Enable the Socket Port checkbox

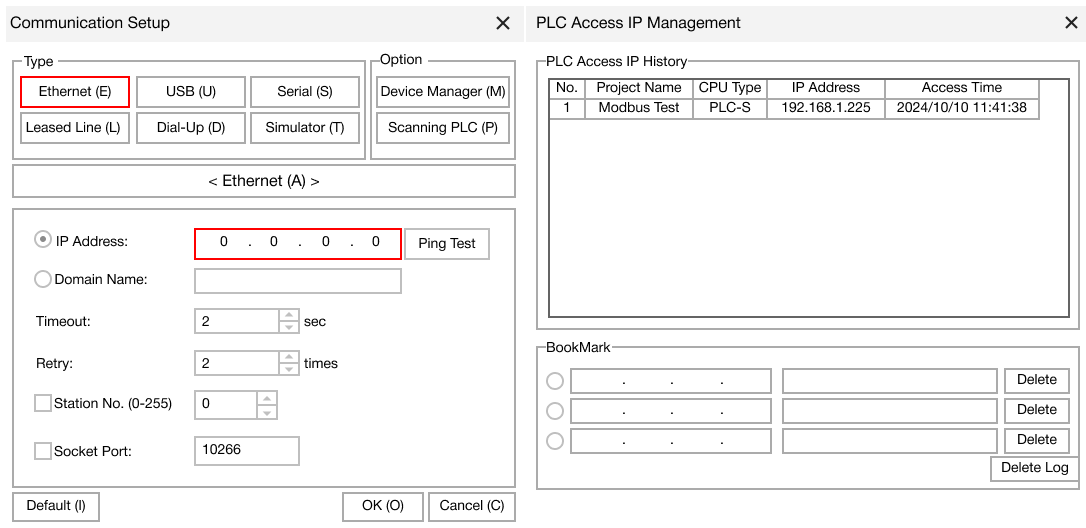pos(43,451)
